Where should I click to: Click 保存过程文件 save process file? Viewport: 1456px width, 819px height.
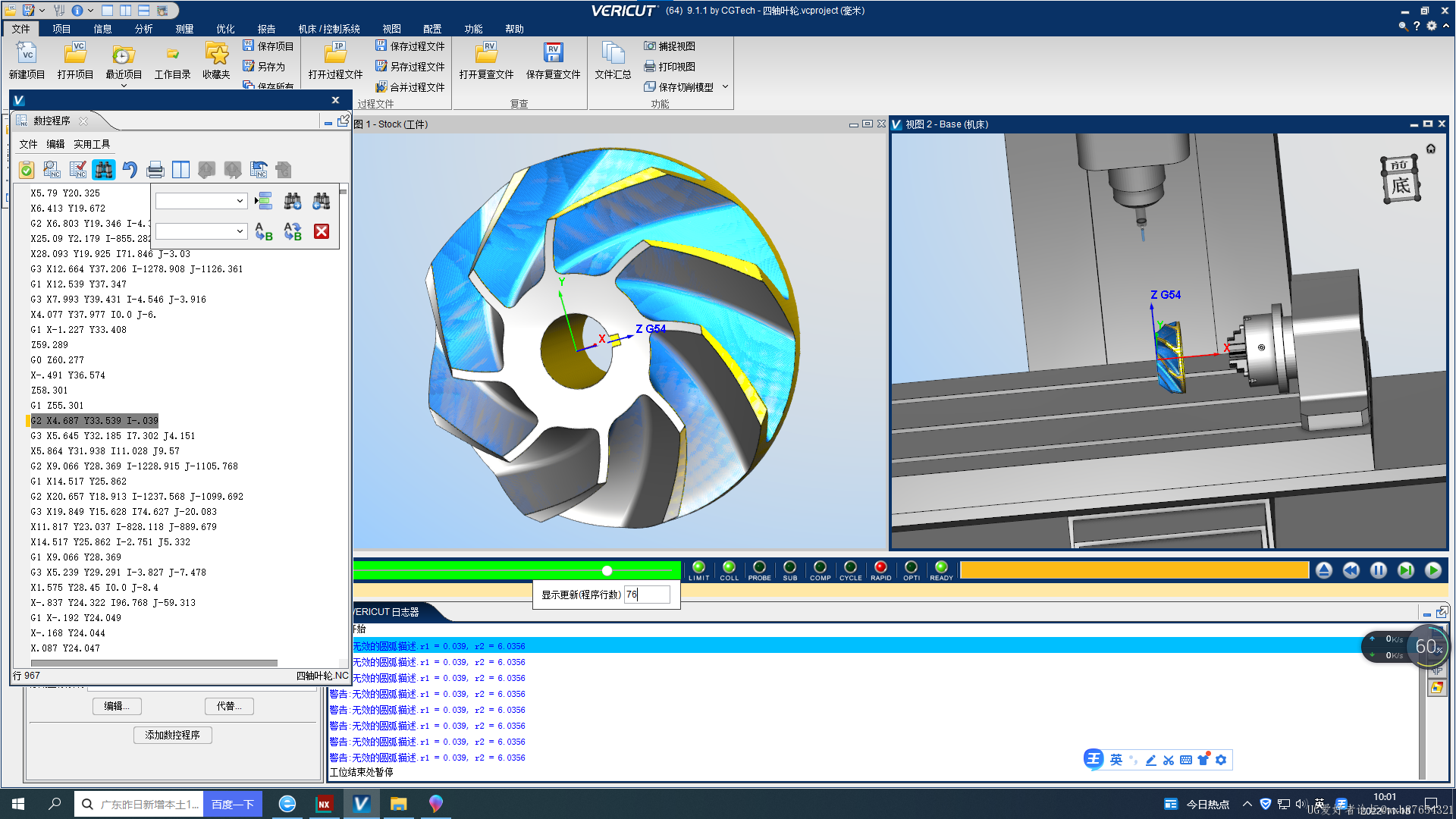coord(410,46)
